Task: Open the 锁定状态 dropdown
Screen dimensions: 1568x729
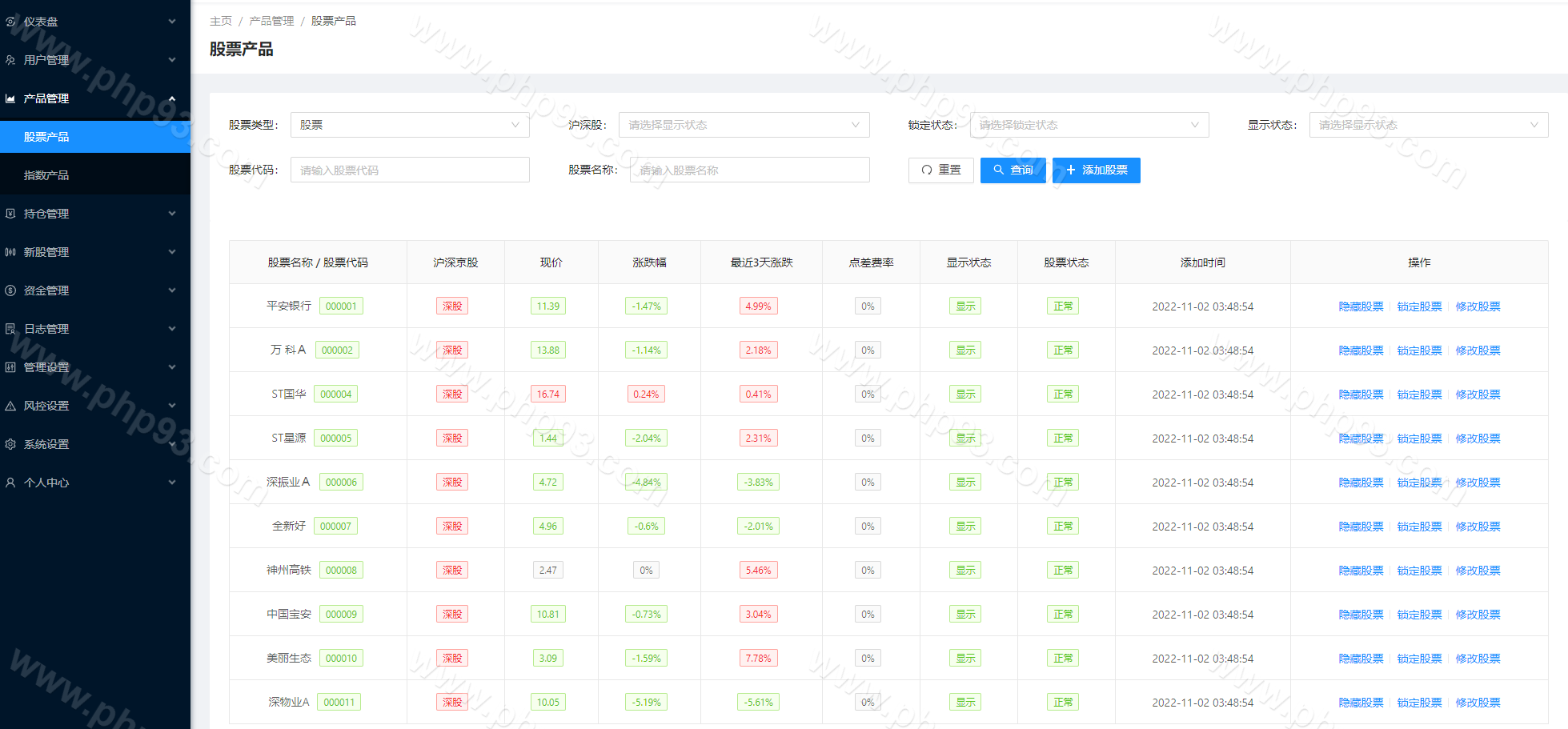Action: (x=1089, y=125)
